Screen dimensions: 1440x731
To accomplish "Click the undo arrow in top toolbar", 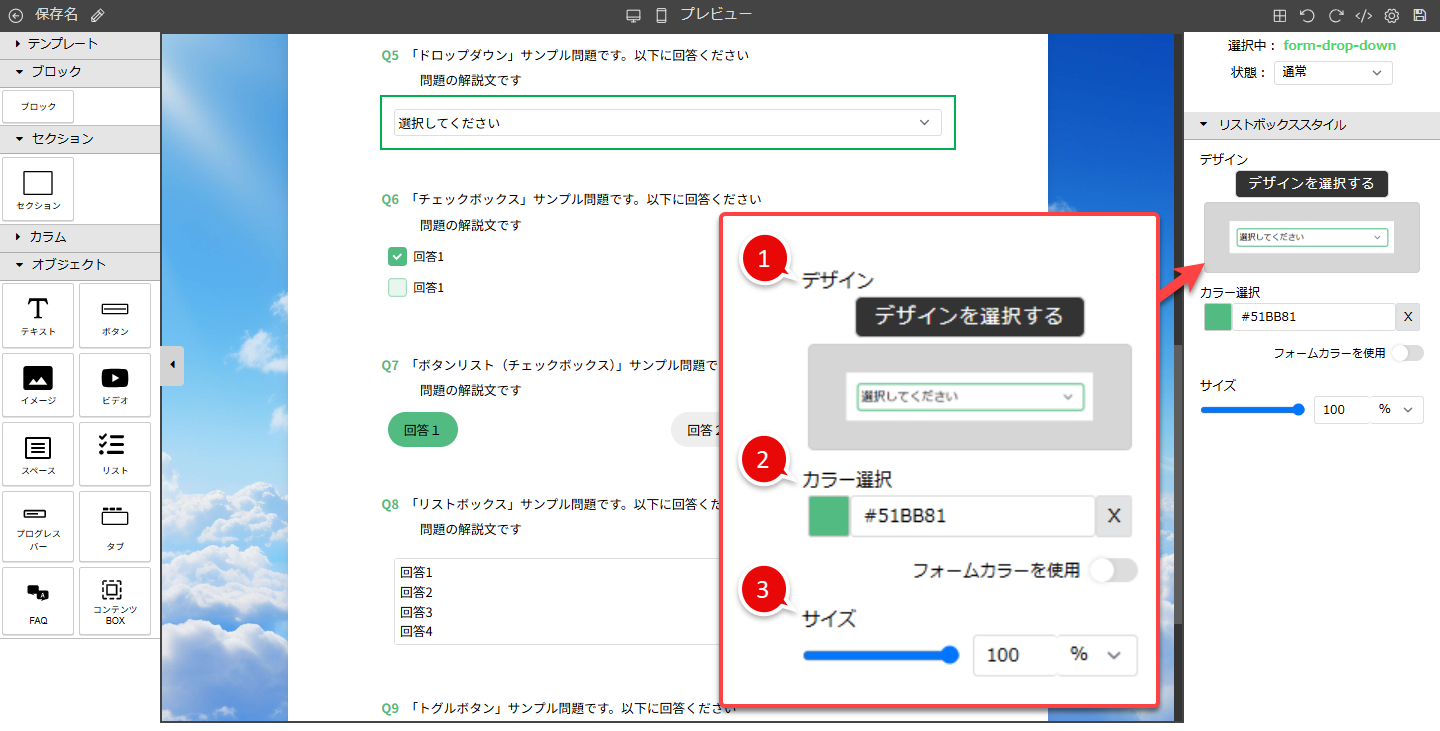I will pos(1307,15).
